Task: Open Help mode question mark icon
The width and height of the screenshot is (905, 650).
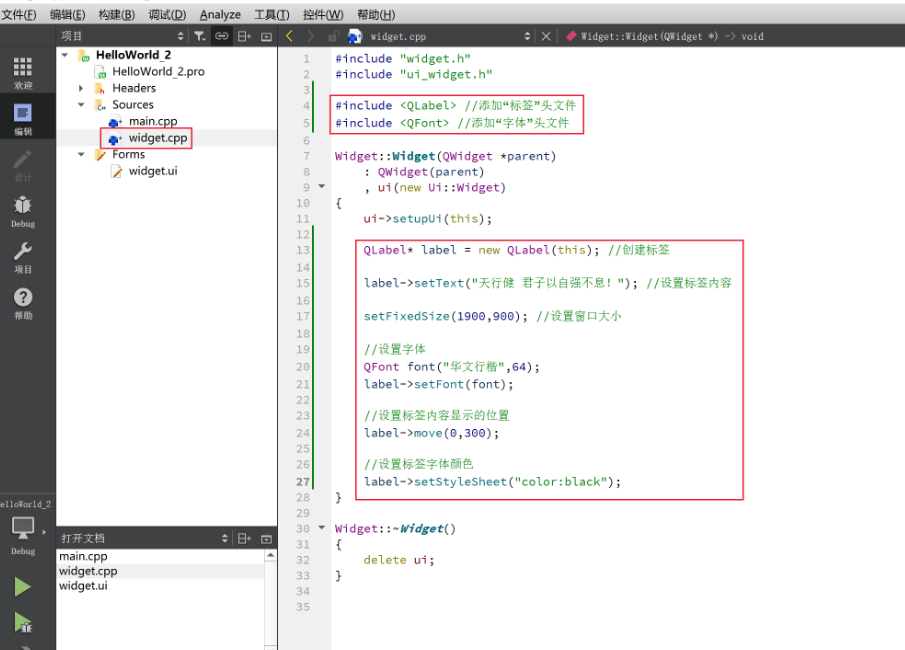Action: point(23,304)
